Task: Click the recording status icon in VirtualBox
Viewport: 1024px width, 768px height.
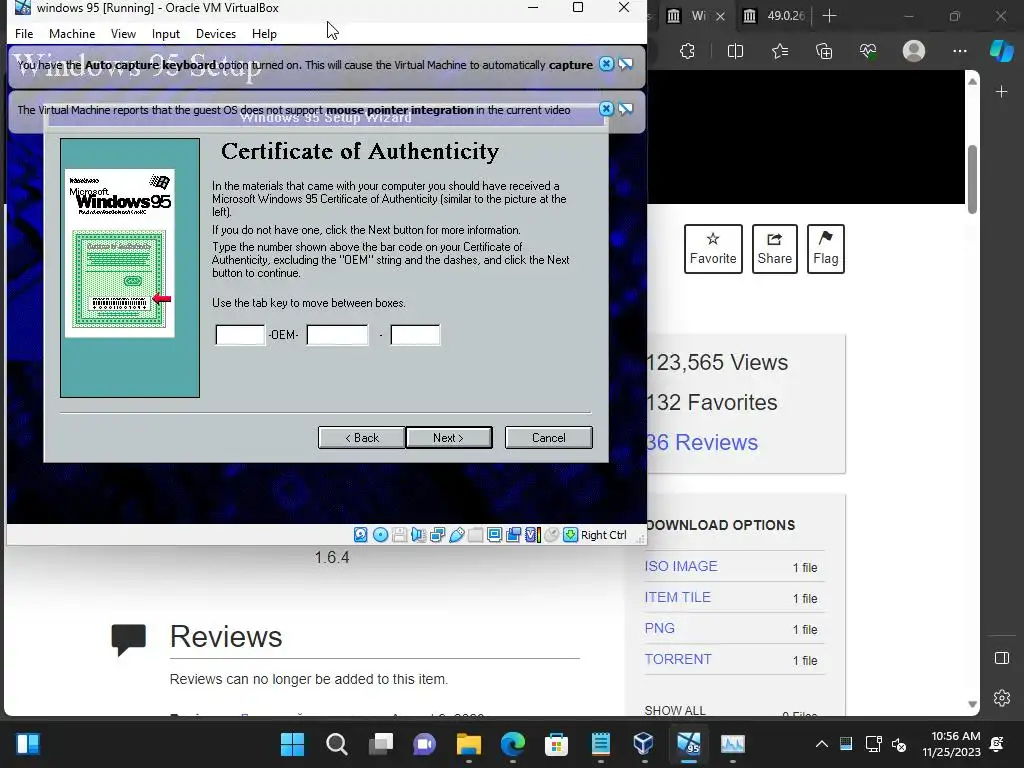Action: point(513,535)
